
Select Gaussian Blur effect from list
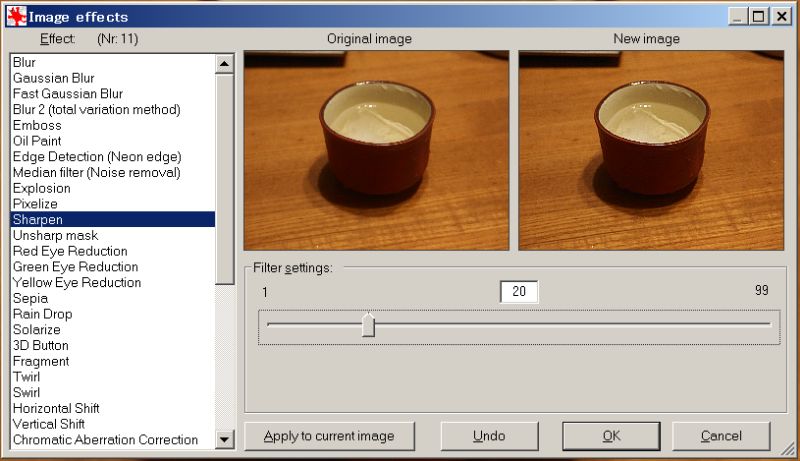pyautogui.click(x=53, y=78)
